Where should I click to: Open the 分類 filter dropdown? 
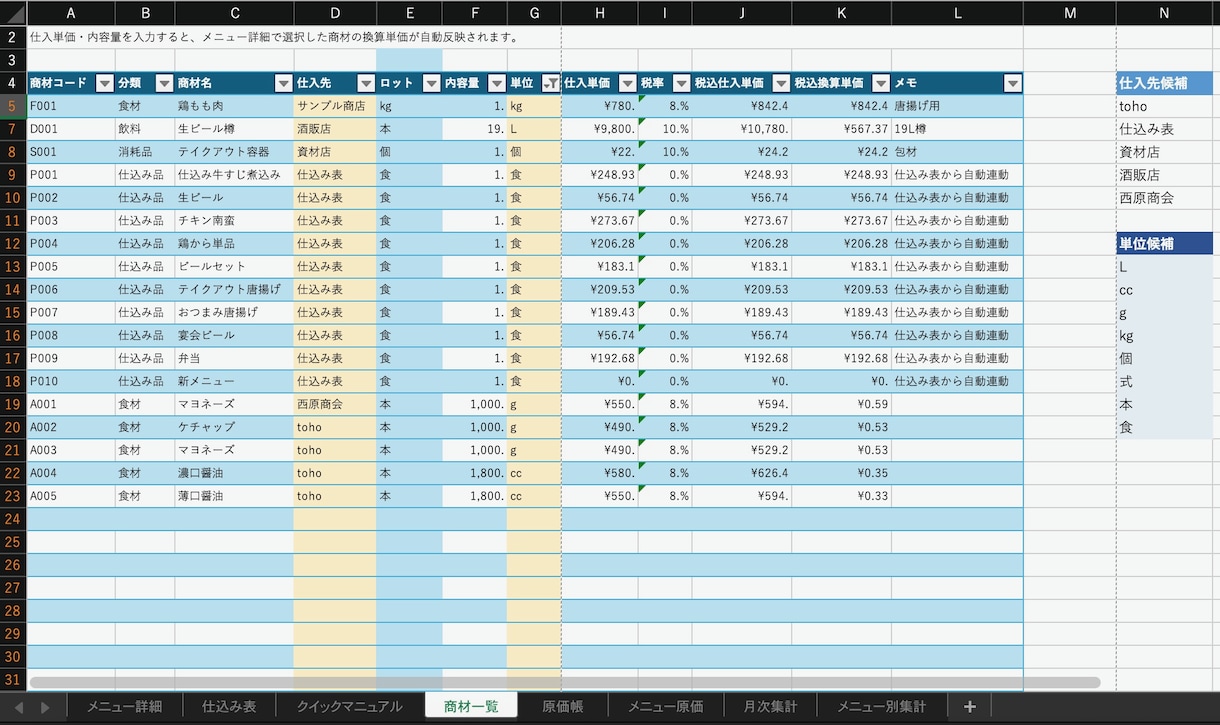pos(164,84)
